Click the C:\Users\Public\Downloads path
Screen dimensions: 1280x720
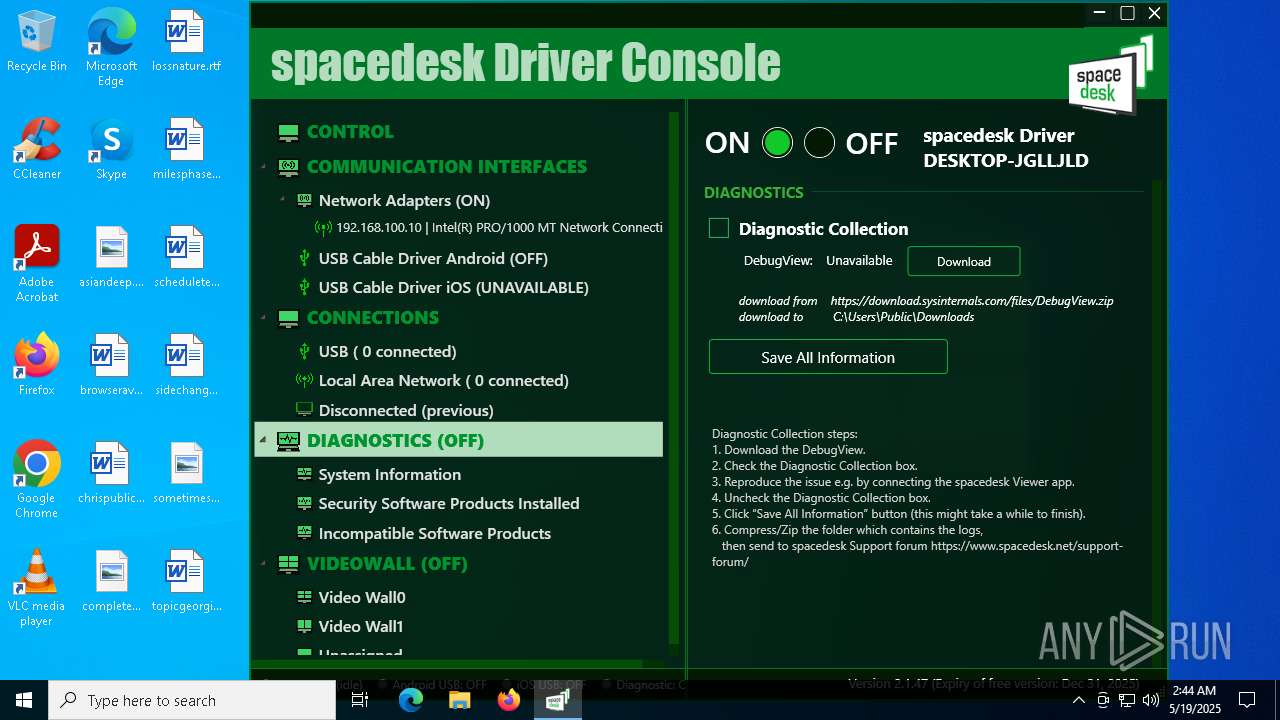pos(903,317)
